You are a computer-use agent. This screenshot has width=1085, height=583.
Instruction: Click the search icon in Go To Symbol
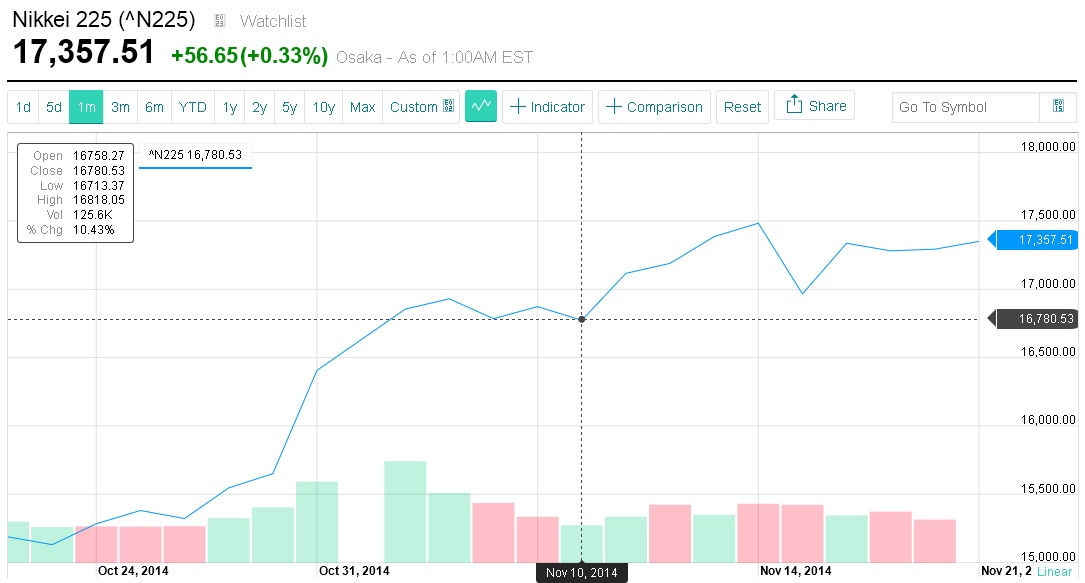[1058, 107]
